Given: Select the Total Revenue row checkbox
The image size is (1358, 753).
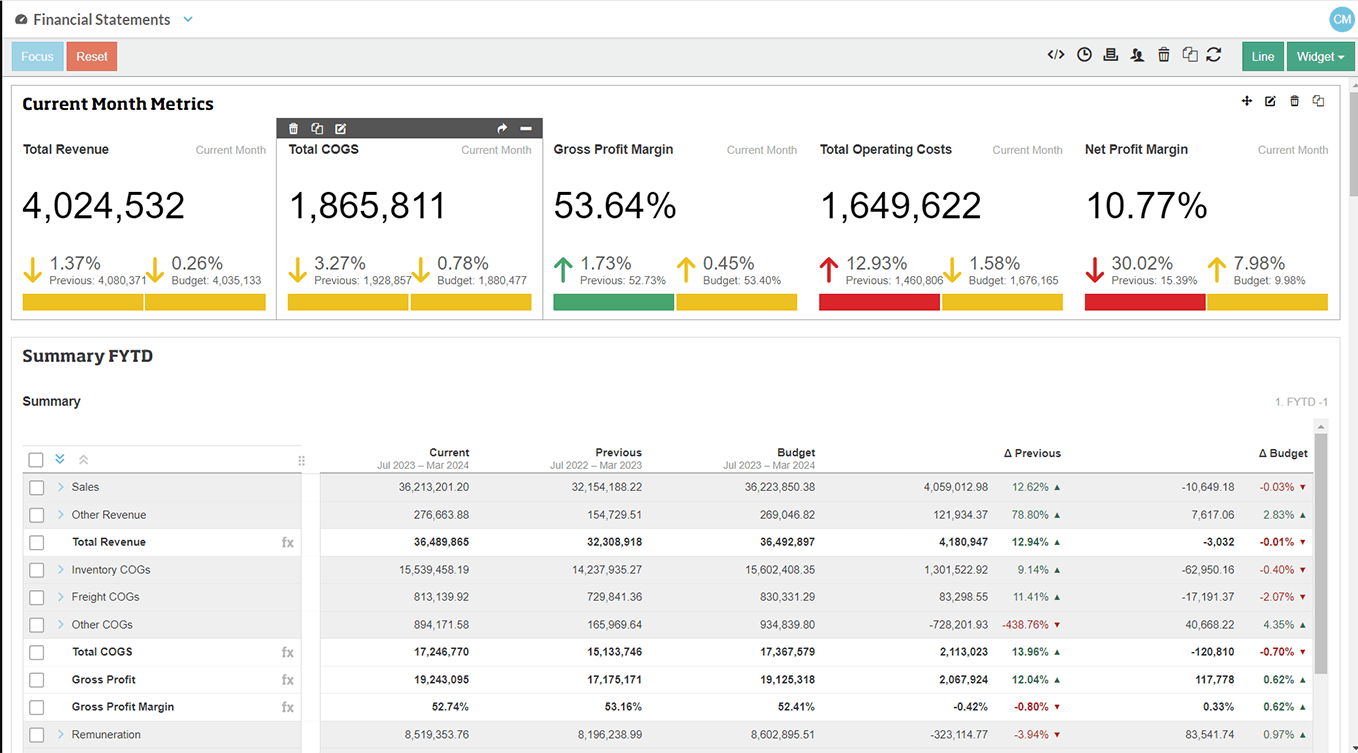Looking at the screenshot, I should click(x=36, y=542).
